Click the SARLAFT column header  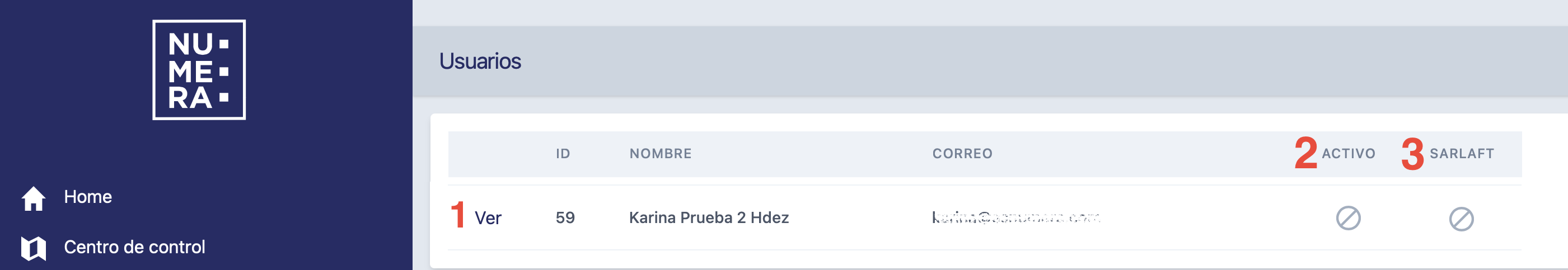[1462, 154]
